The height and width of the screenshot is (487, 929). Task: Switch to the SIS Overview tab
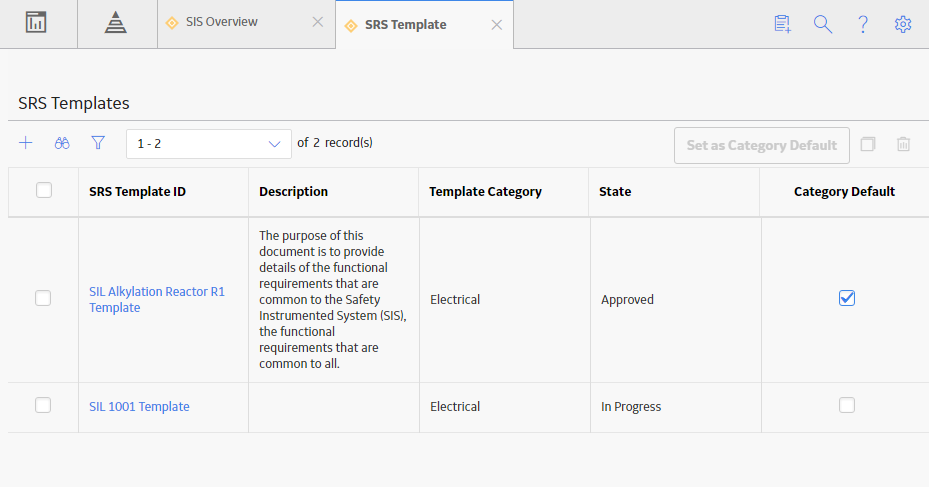pyautogui.click(x=222, y=22)
